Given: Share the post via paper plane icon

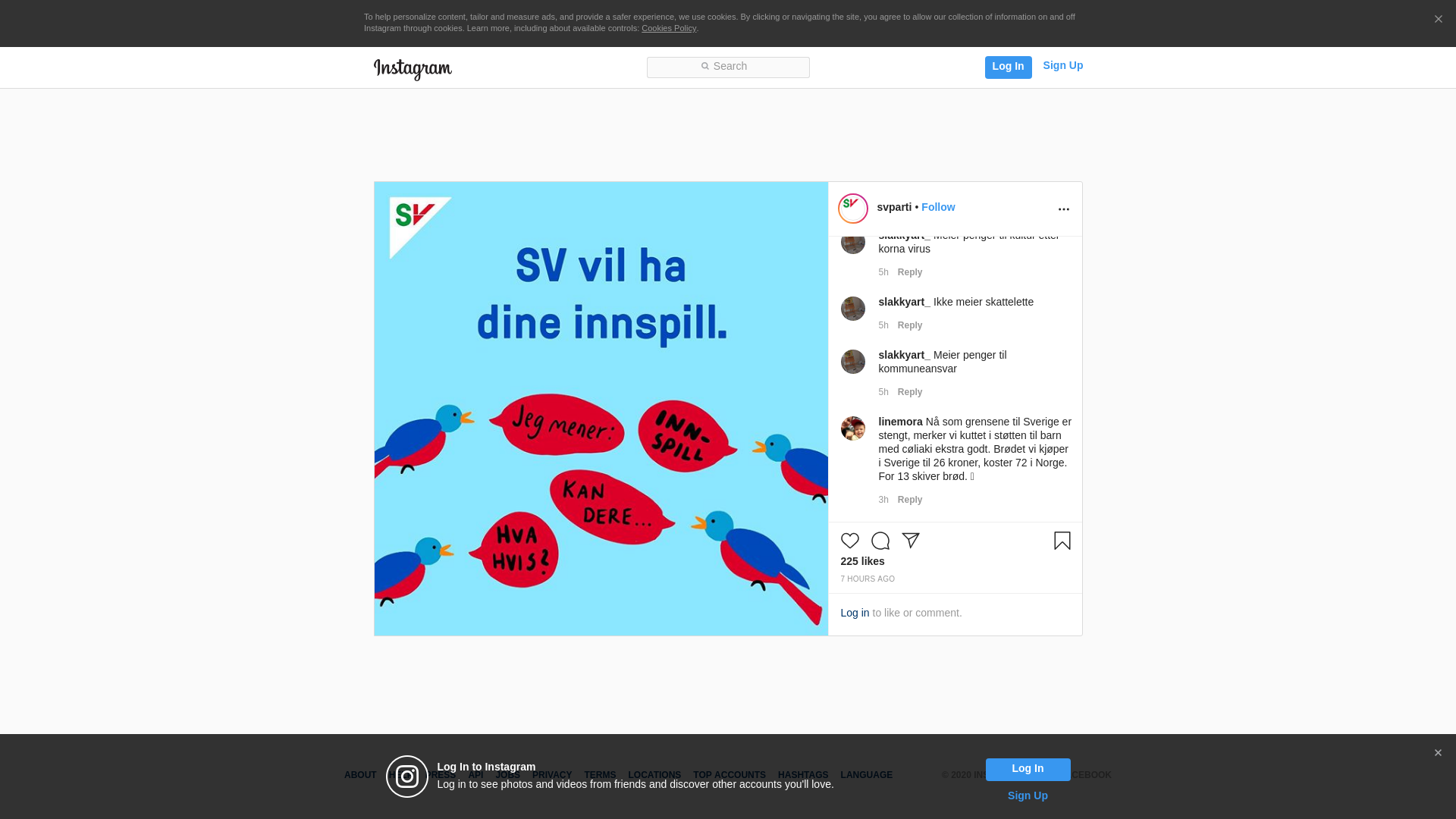Looking at the screenshot, I should pos(910,541).
